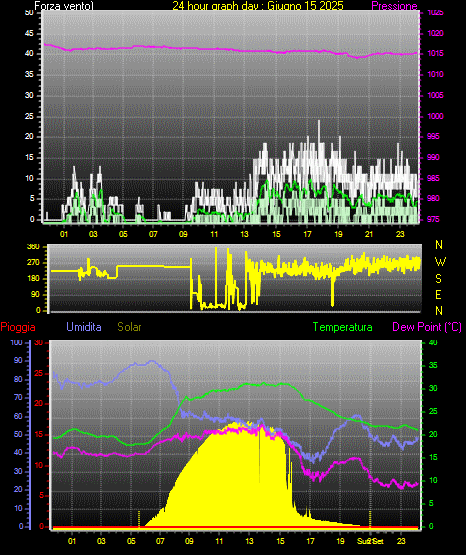Viewport: 466px width, 555px height.
Task: Click the Forza vento title label
Action: point(64,6)
